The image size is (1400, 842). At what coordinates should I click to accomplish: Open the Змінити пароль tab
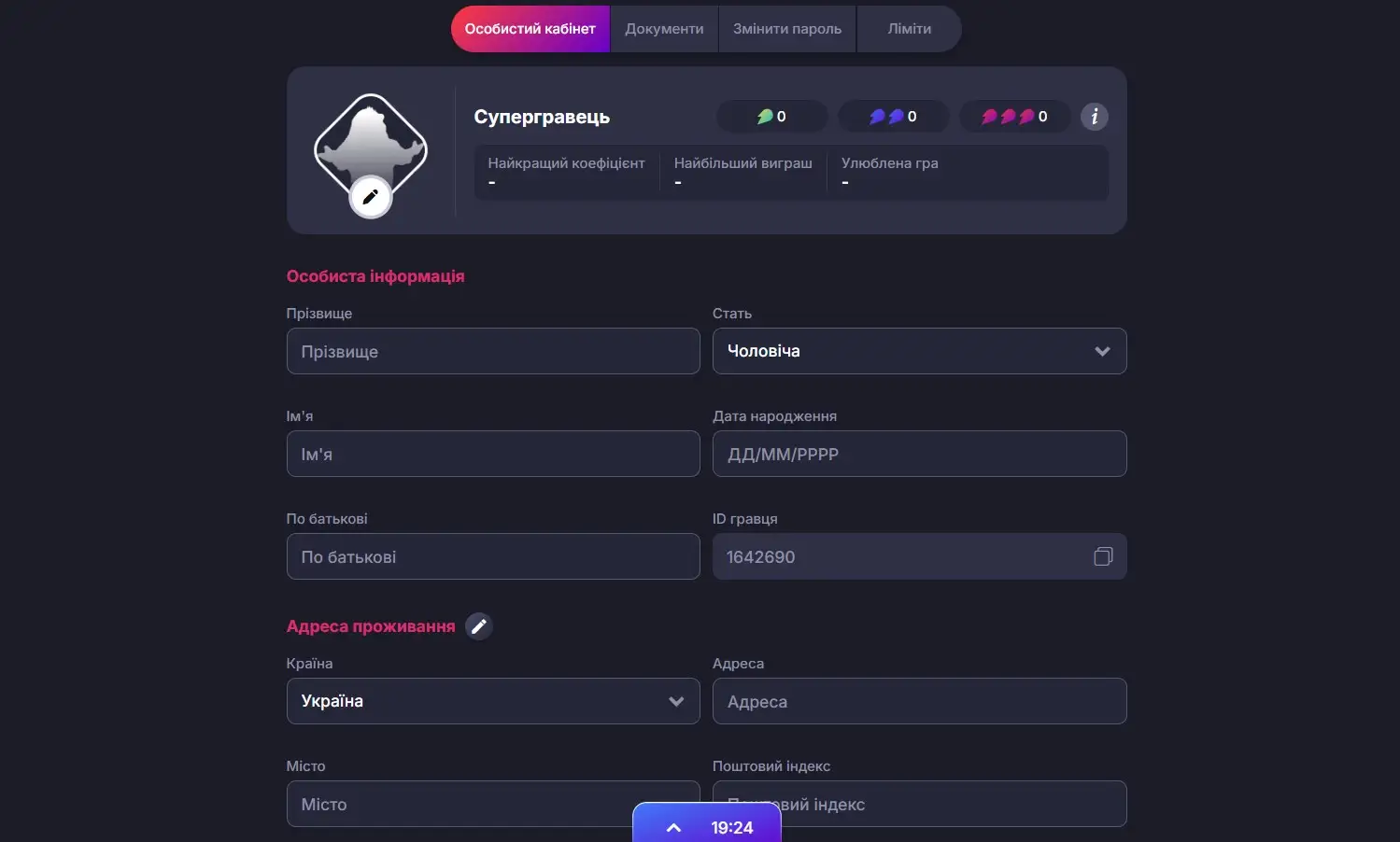point(786,29)
